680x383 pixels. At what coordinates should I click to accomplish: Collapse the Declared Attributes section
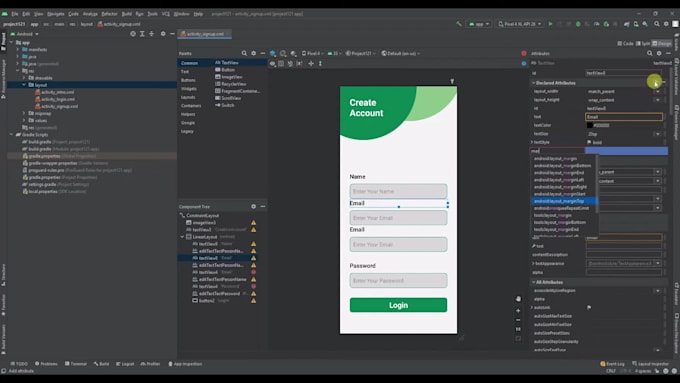coord(533,83)
